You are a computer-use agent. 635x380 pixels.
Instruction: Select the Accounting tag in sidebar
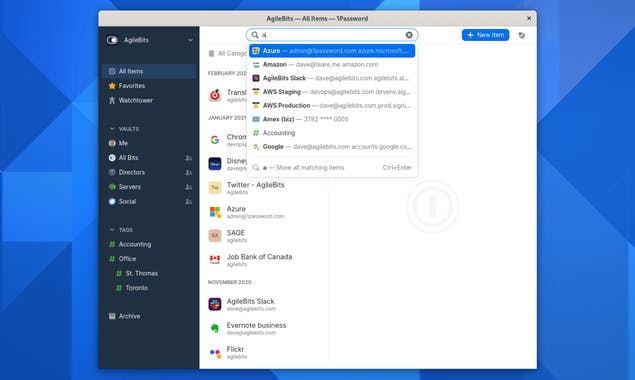coord(149,244)
